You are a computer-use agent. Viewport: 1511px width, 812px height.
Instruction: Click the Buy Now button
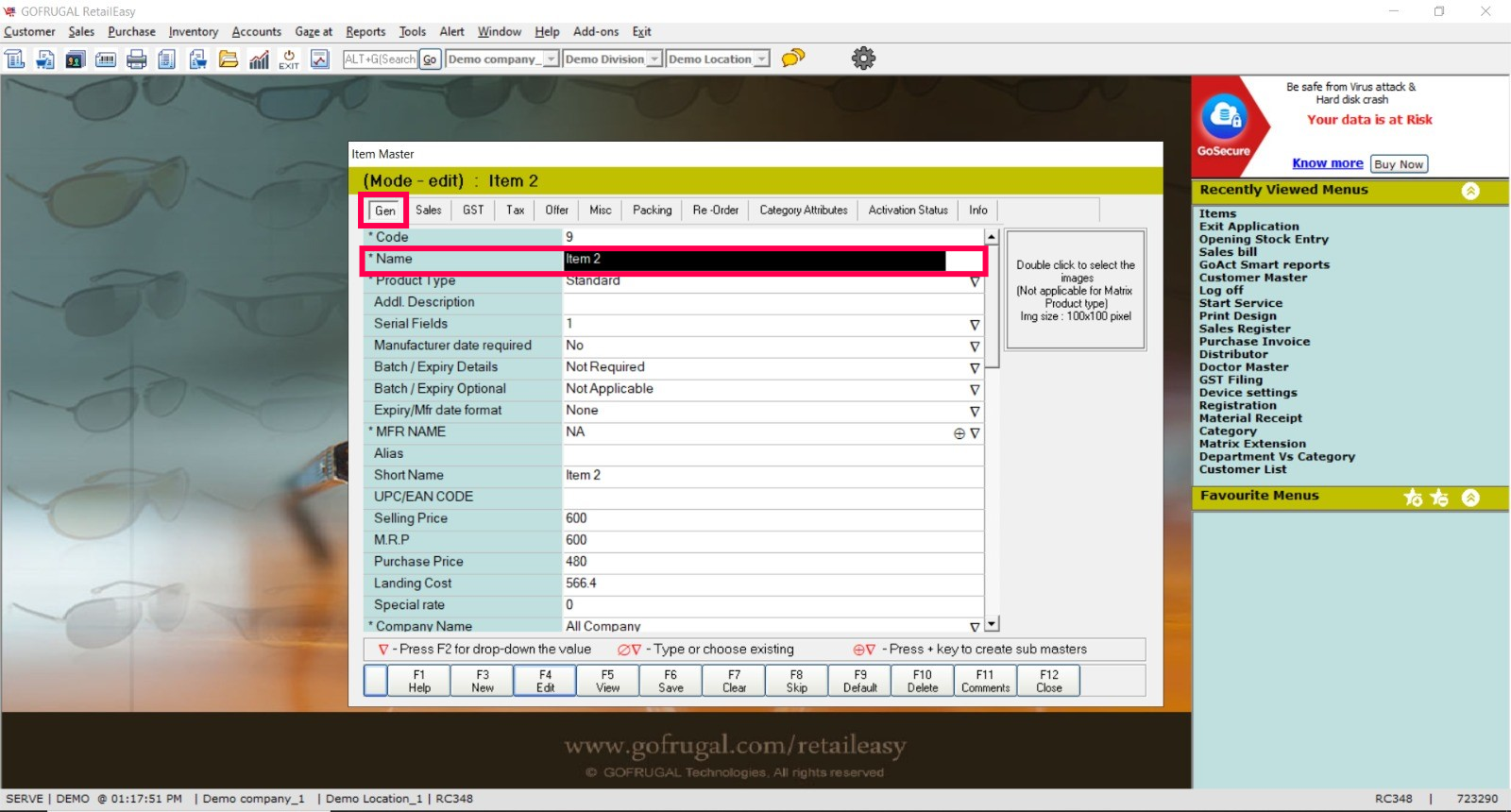(x=1398, y=164)
